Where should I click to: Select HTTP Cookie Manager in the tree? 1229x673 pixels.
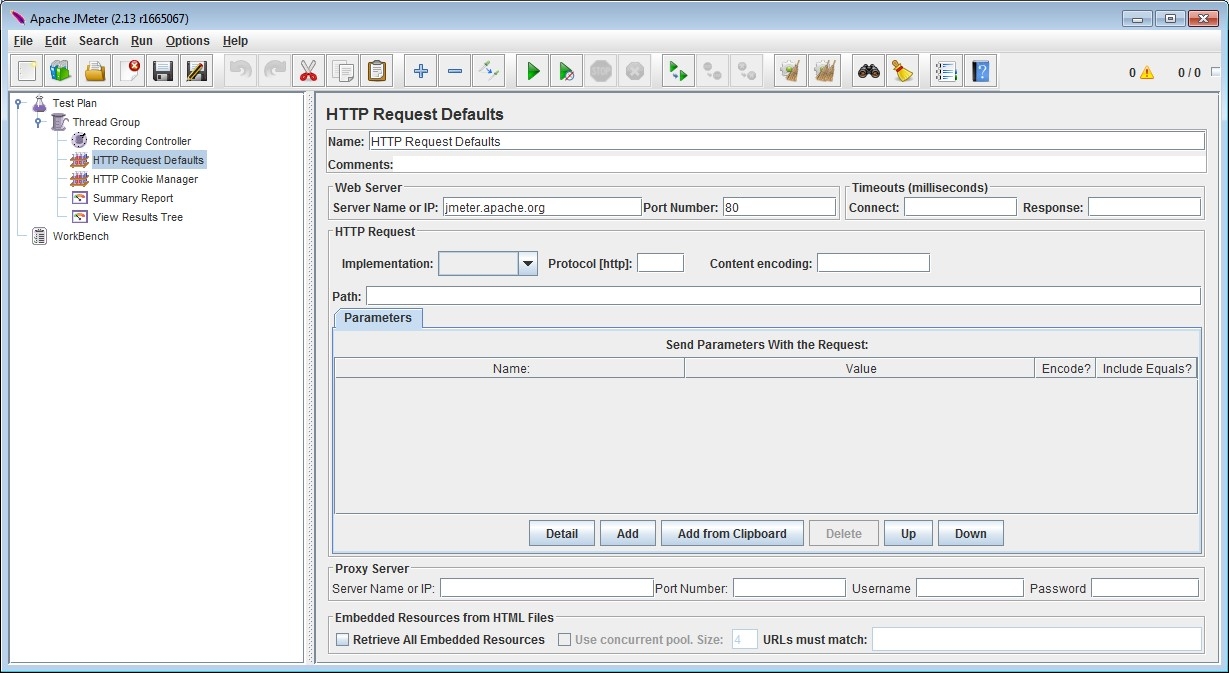tap(145, 179)
